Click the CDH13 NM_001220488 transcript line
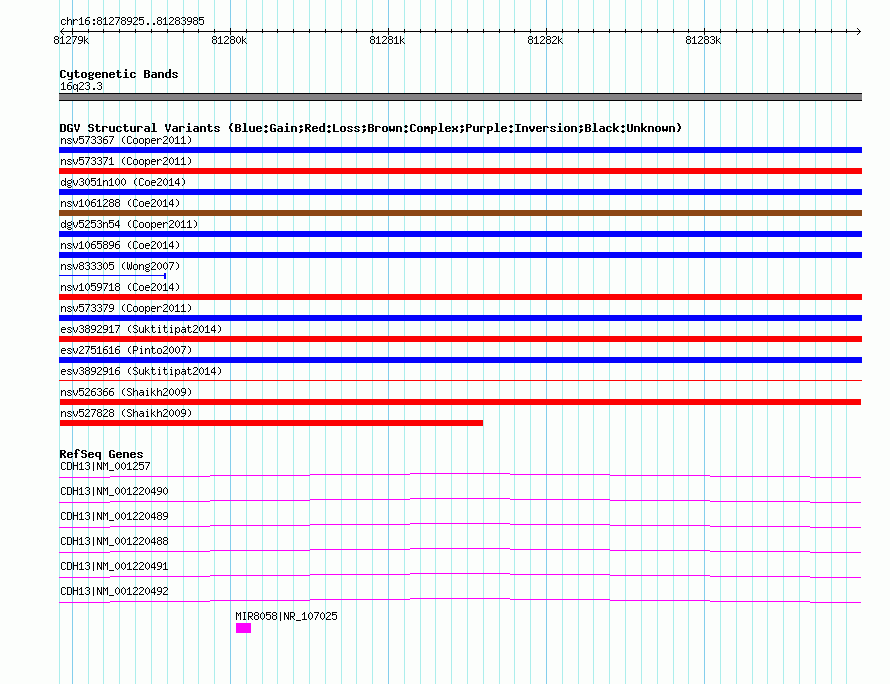This screenshot has width=890, height=684. (460, 550)
